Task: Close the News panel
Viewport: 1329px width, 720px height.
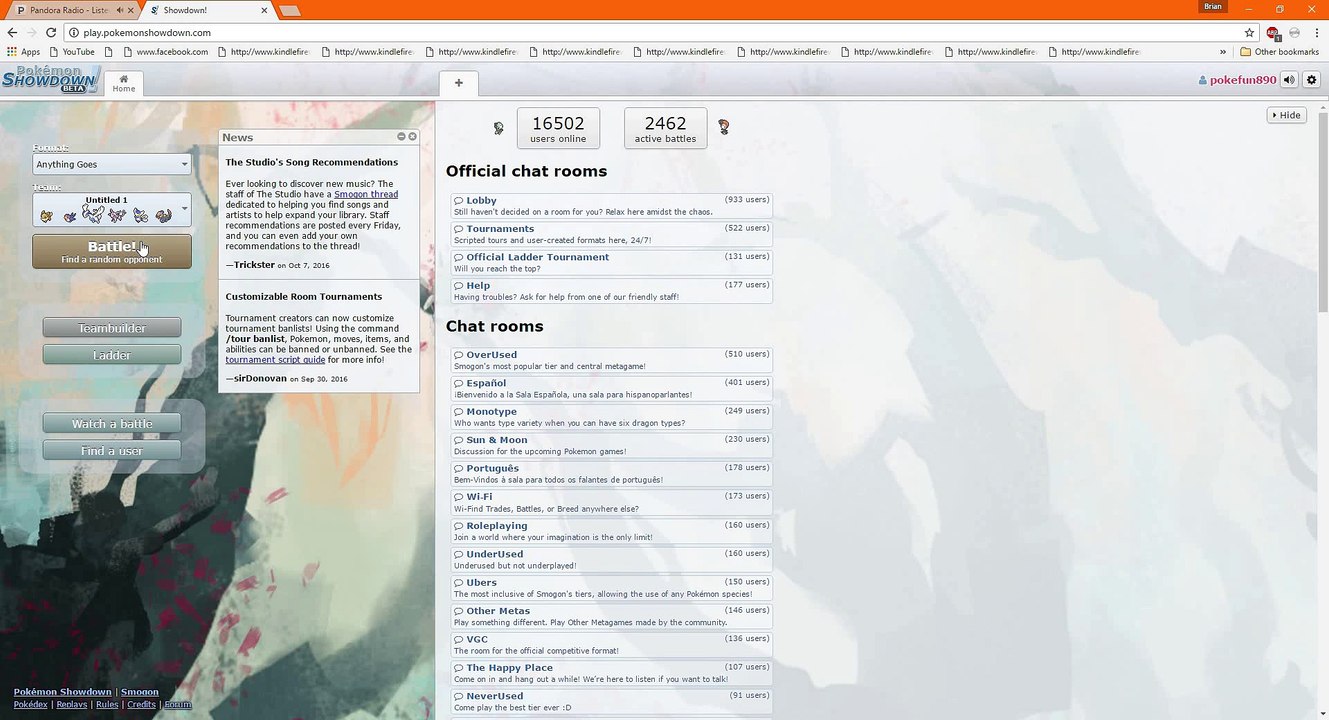Action: click(412, 137)
